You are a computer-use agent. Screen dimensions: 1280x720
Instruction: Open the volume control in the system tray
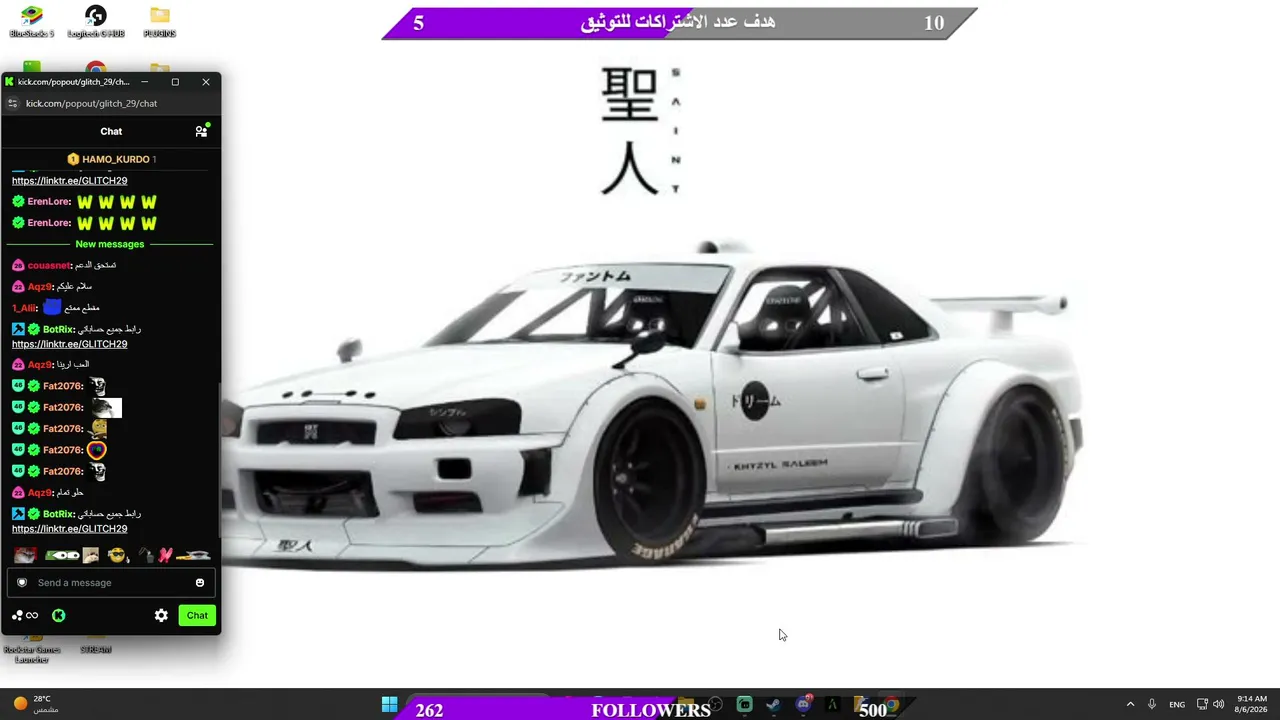pyautogui.click(x=1219, y=705)
